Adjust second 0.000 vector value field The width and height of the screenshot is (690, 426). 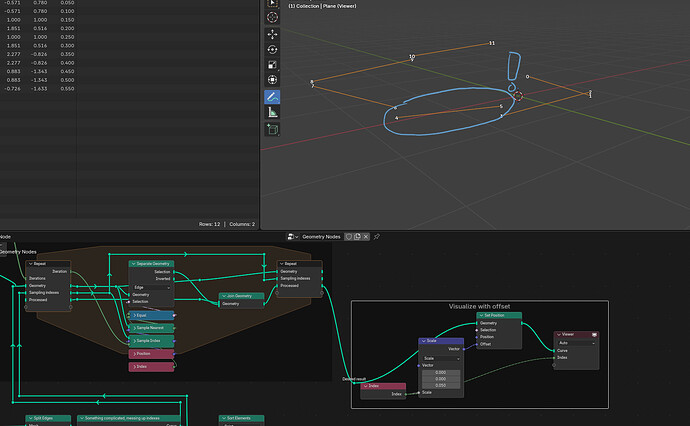[x=441, y=379]
